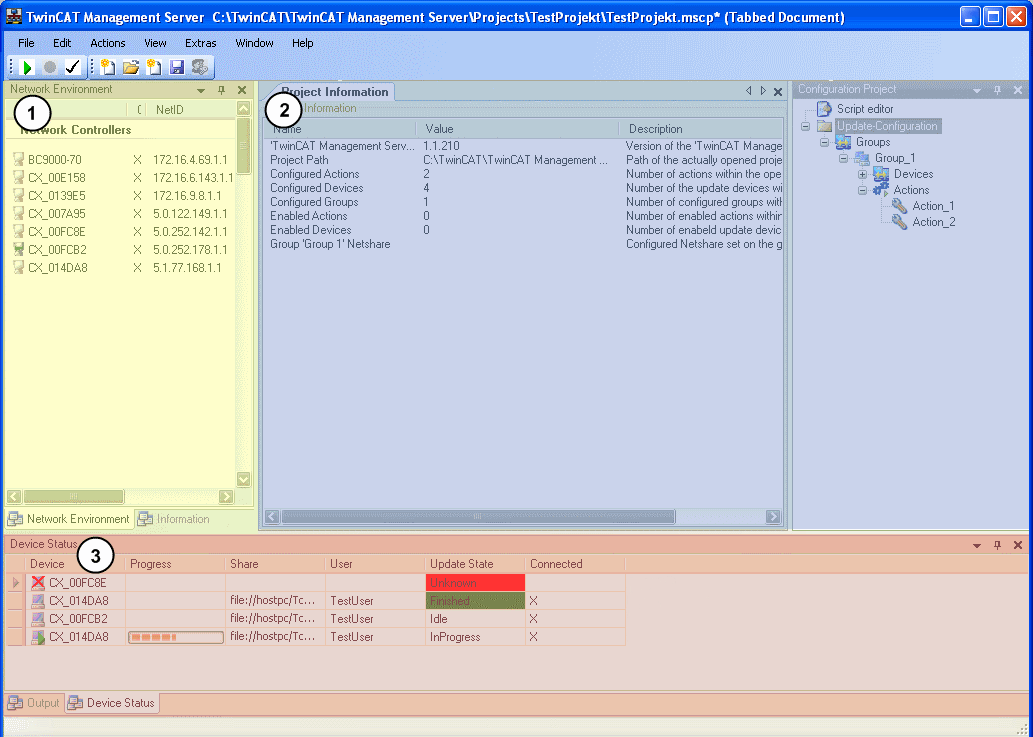This screenshot has width=1033, height=737.
Task: Collapse the Actions tree node
Action: coord(862,190)
